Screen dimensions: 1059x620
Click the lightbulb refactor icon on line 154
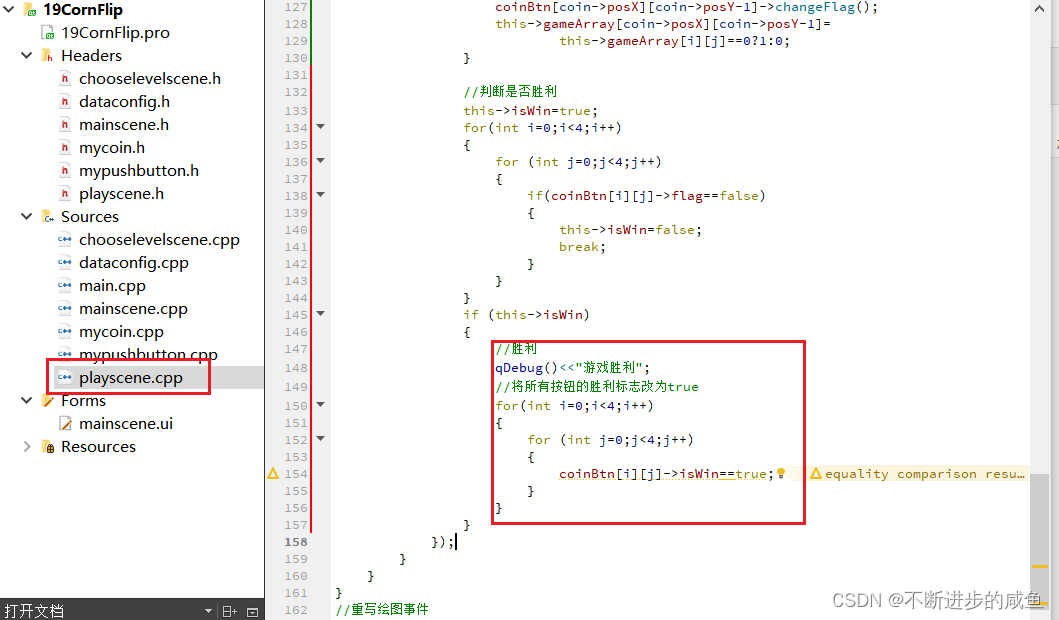pos(781,473)
